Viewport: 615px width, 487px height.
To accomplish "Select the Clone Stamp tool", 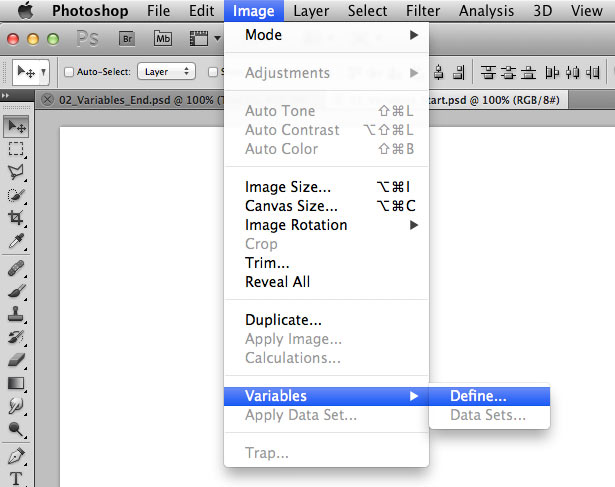I will click(16, 314).
